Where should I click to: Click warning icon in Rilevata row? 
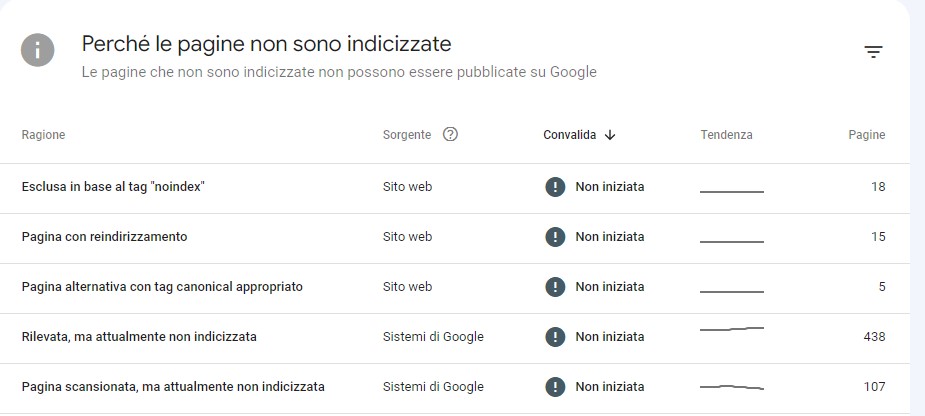pos(555,337)
